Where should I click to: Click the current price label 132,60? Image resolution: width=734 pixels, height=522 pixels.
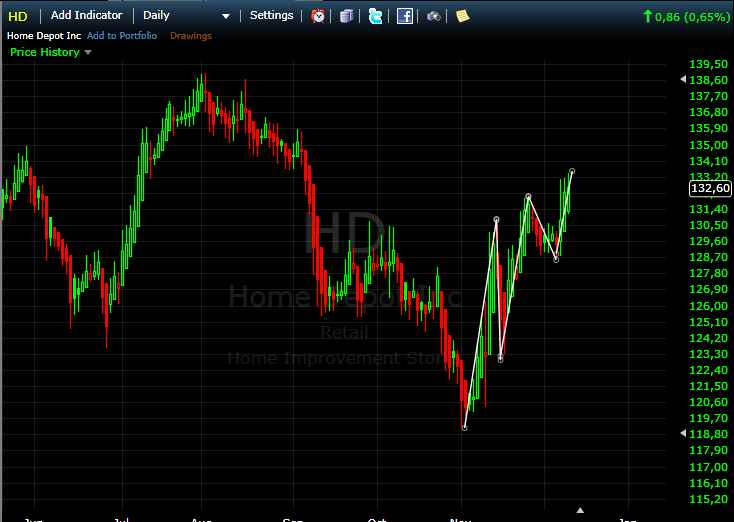pos(710,189)
